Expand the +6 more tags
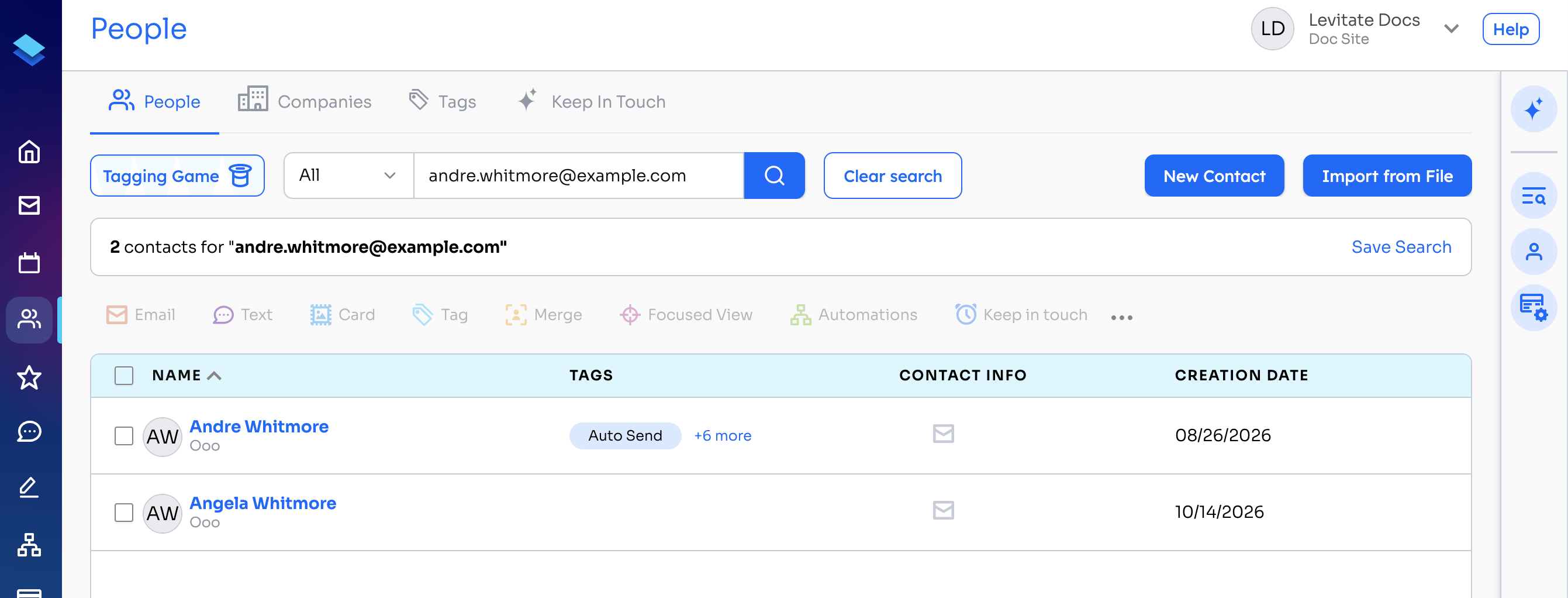This screenshot has width=1568, height=598. [x=723, y=436]
